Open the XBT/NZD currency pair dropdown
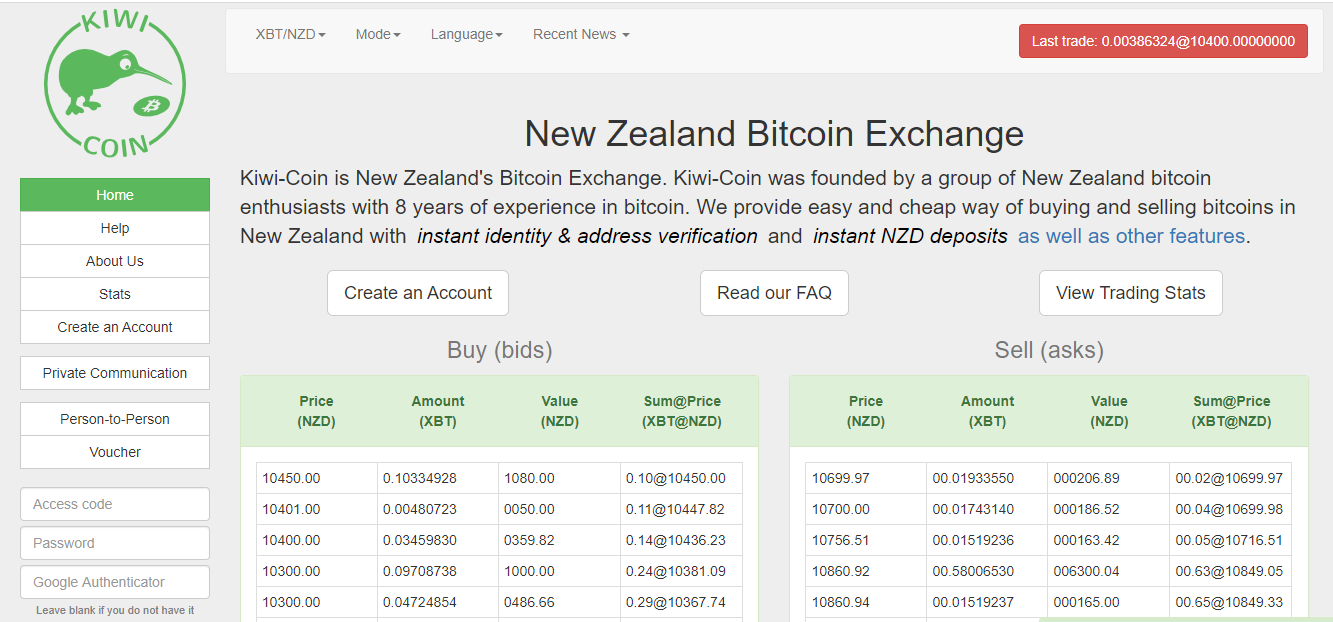This screenshot has height=622, width=1333. pos(291,34)
